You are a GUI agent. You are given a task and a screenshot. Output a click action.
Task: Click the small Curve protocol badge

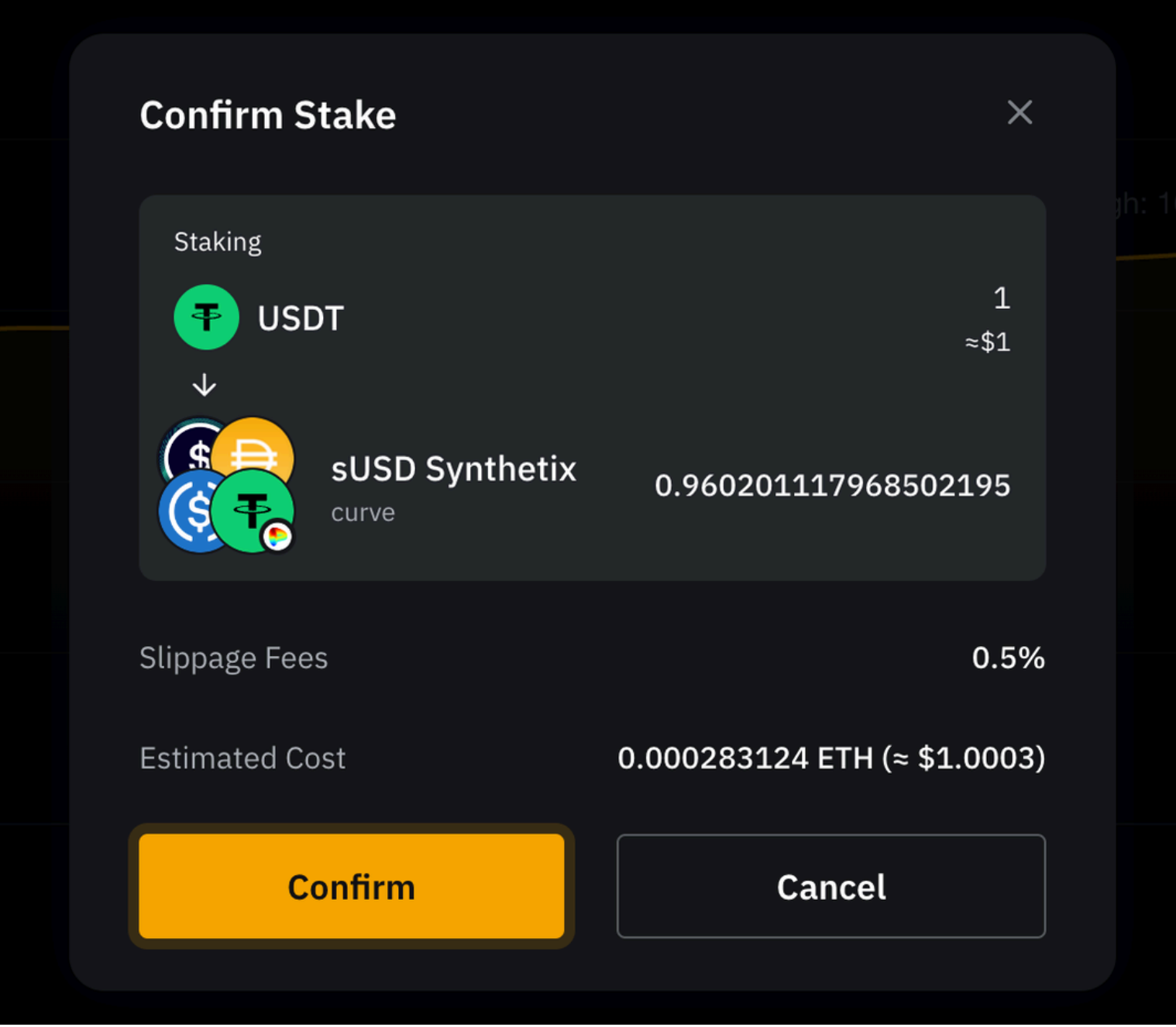(x=277, y=536)
